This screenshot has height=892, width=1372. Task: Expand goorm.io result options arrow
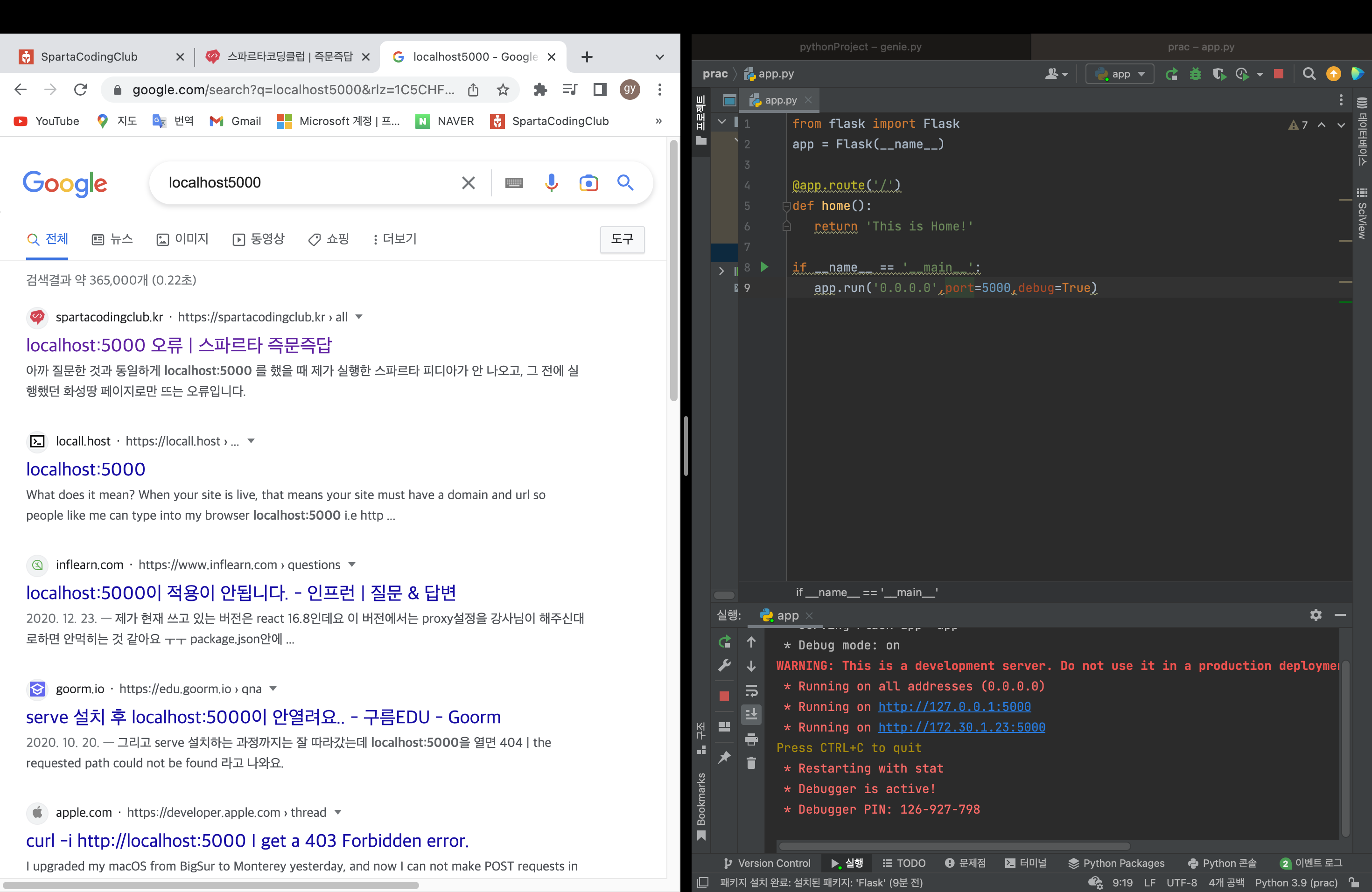273,688
